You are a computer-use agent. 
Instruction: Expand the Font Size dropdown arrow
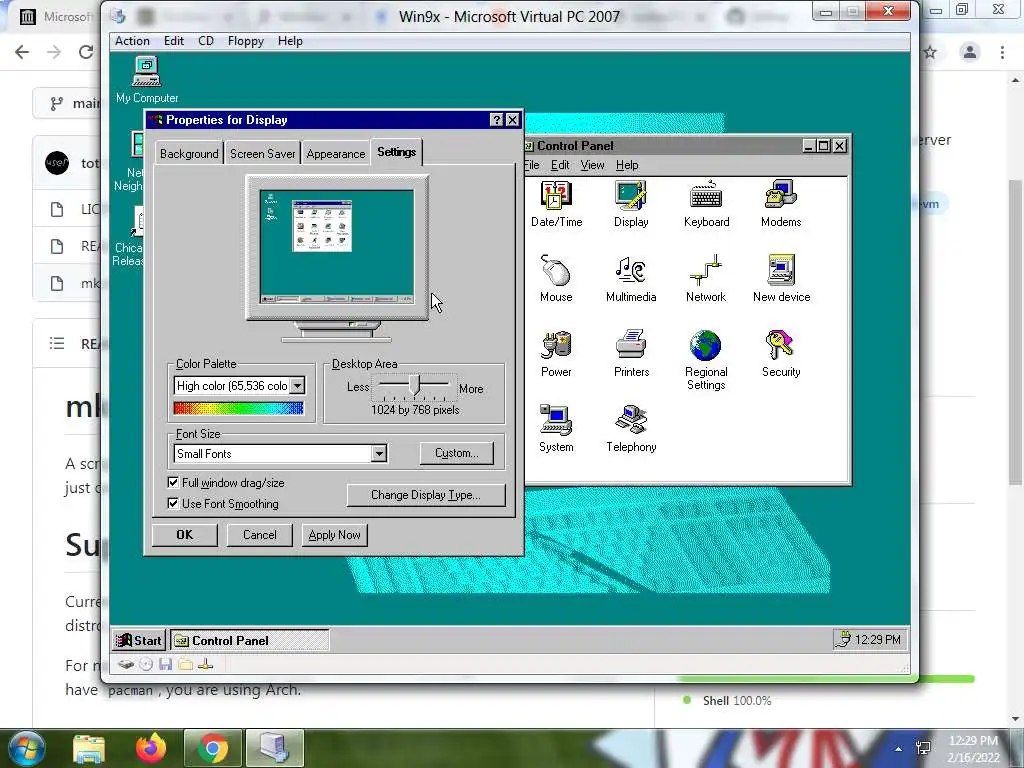[379, 454]
